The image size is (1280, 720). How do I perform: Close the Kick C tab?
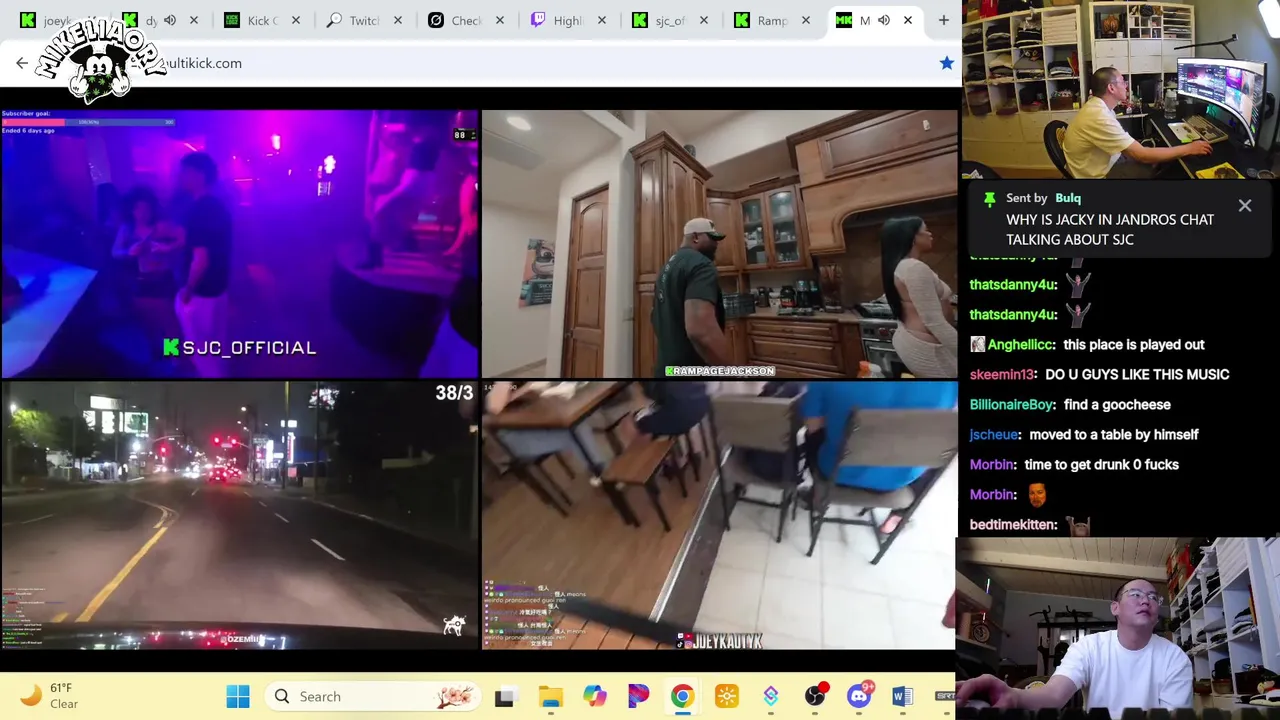pyautogui.click(x=296, y=20)
